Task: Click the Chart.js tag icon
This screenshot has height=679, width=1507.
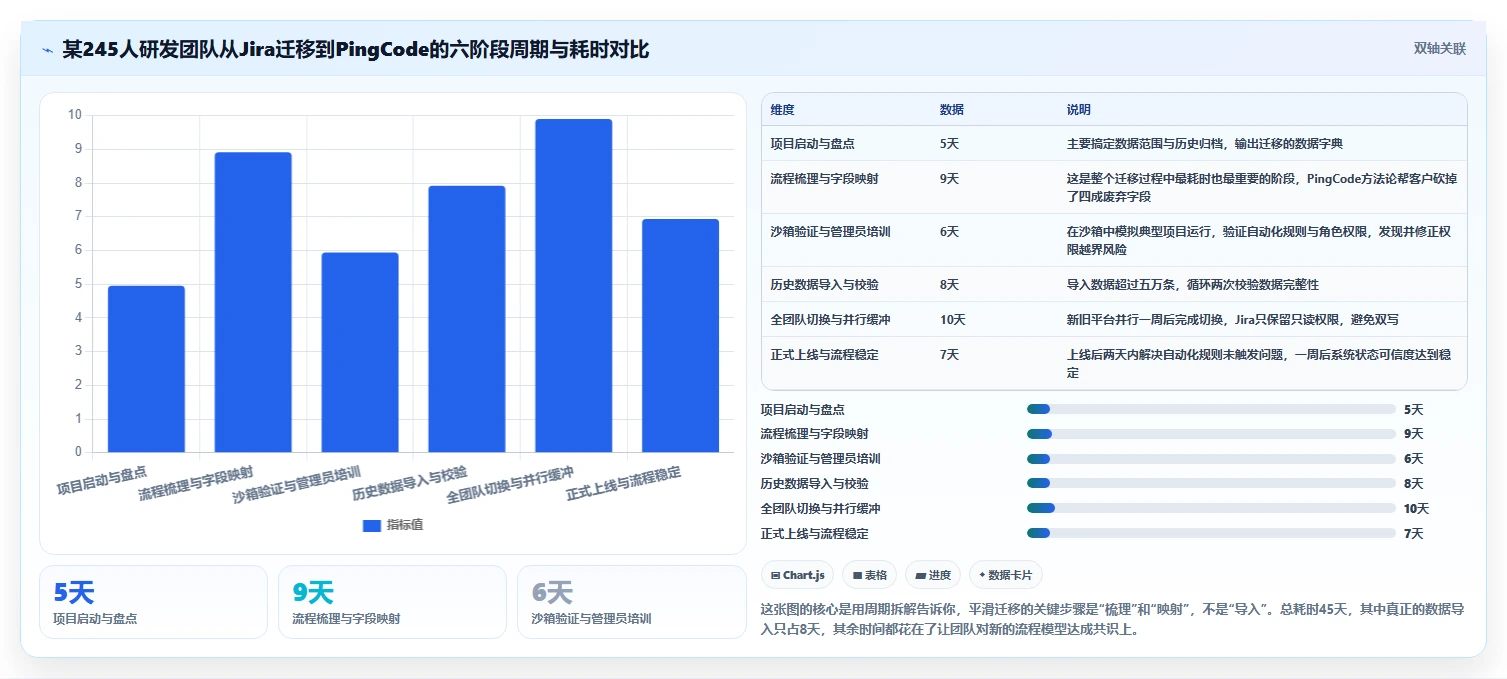Action: 775,575
